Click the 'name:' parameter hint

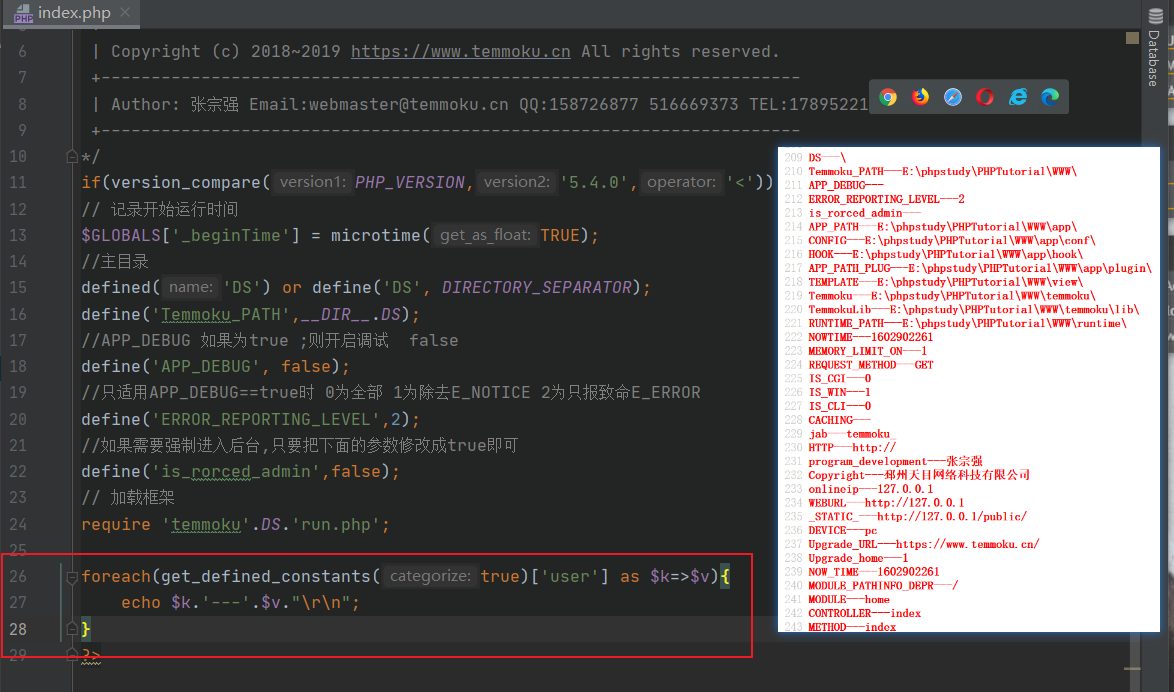pos(191,287)
